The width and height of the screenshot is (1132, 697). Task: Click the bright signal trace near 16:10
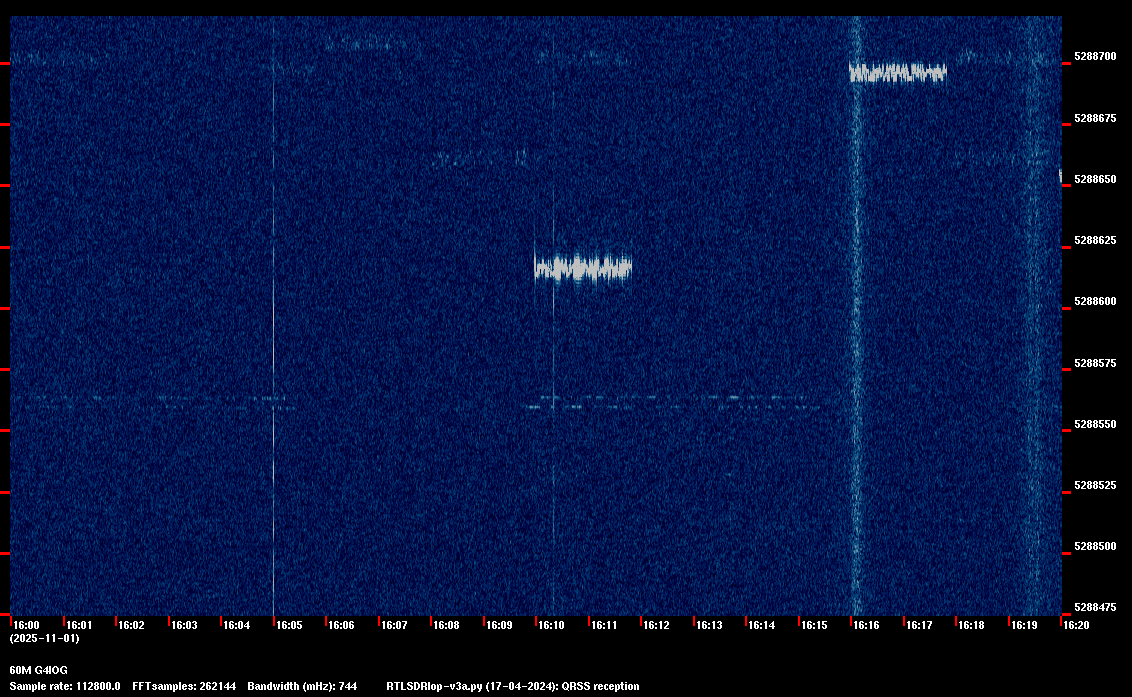(583, 268)
